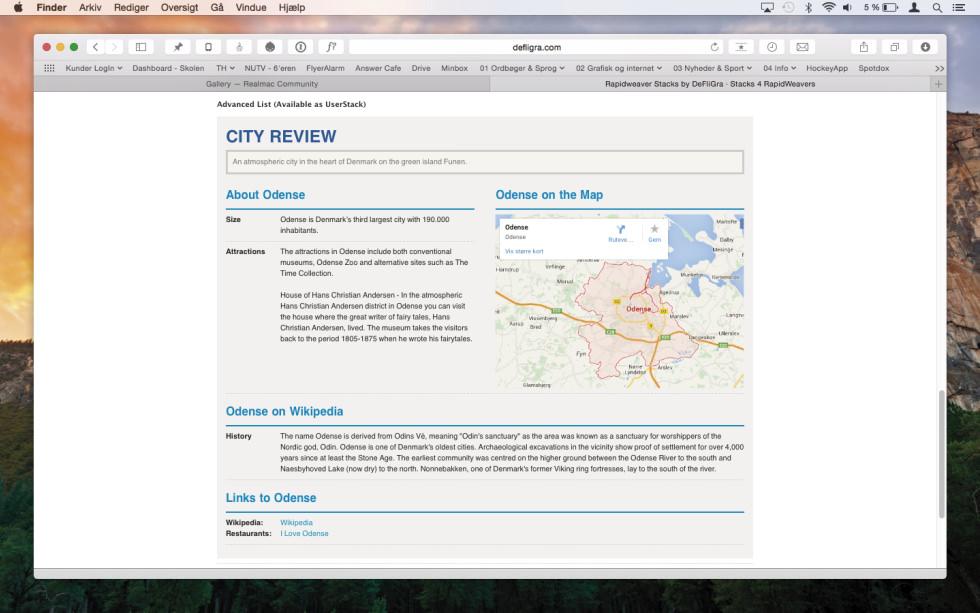Open the Spotdox bookmark

pos(874,68)
